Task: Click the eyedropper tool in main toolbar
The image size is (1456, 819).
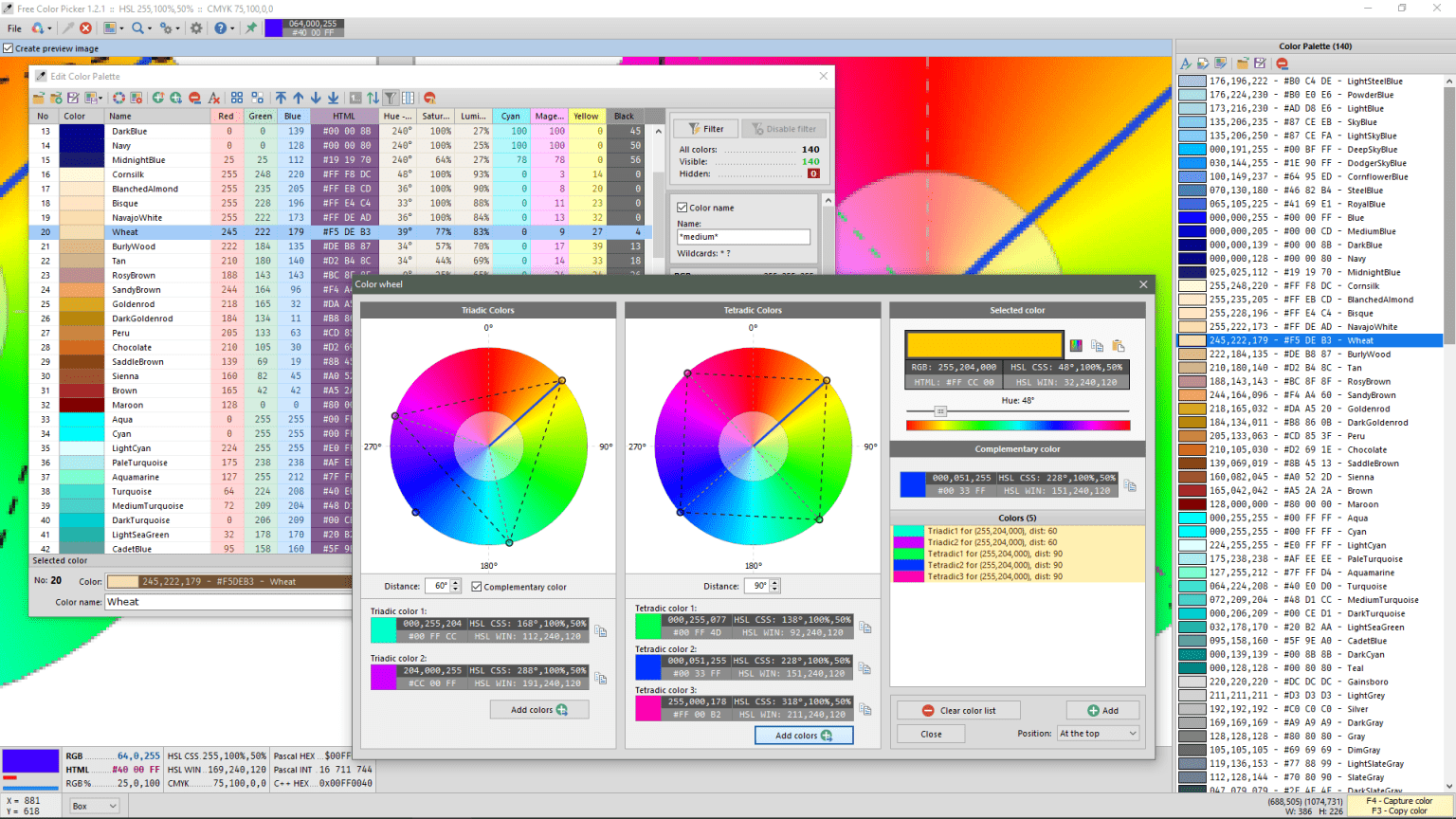Action: (x=68, y=28)
